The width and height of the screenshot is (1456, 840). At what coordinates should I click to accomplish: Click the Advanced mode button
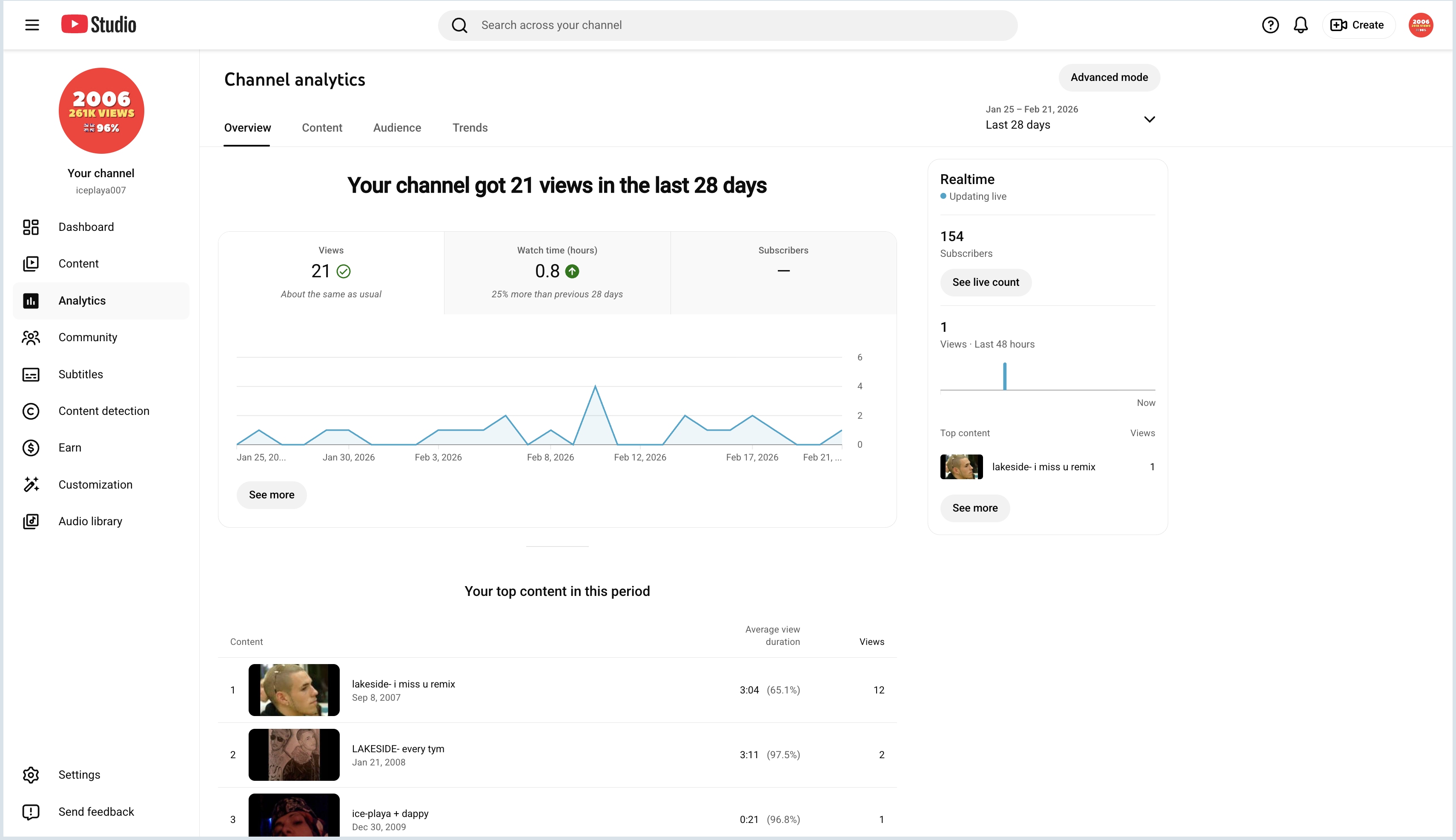[1109, 77]
